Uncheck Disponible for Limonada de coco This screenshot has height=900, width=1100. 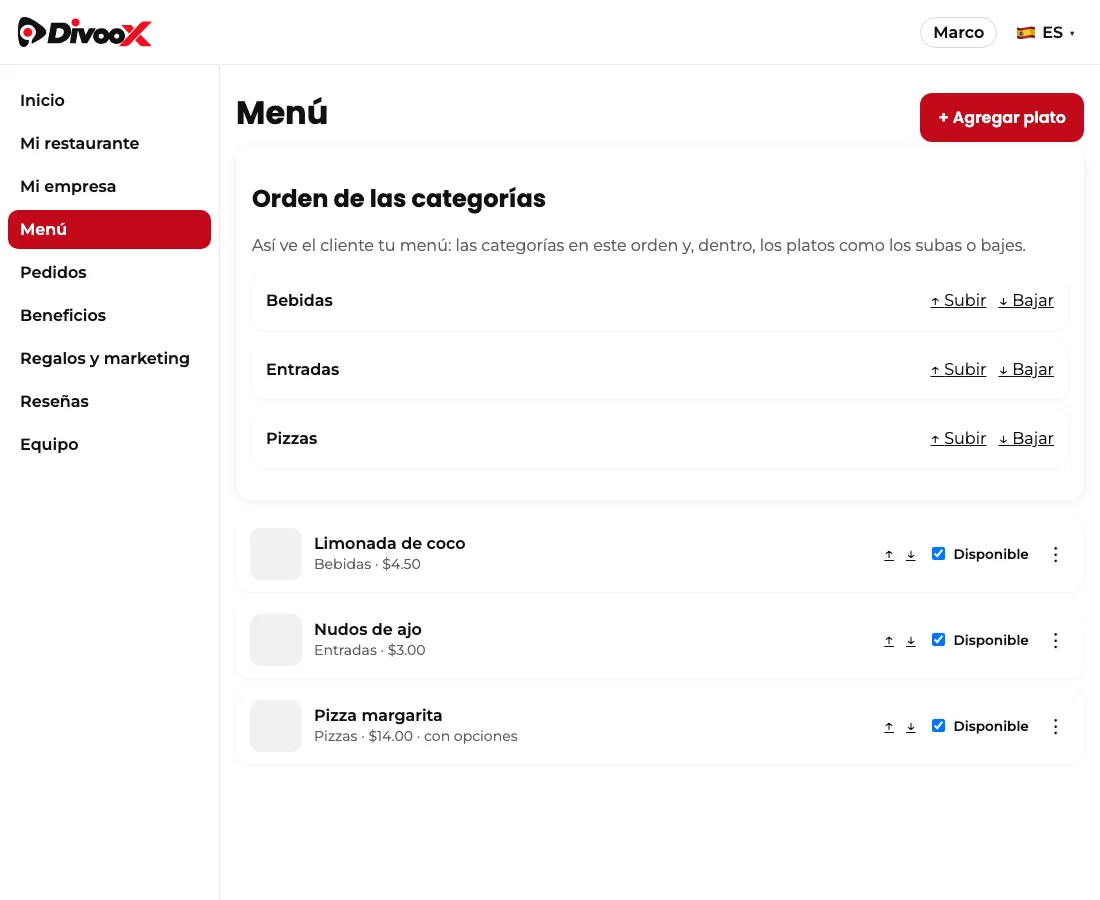[938, 553]
